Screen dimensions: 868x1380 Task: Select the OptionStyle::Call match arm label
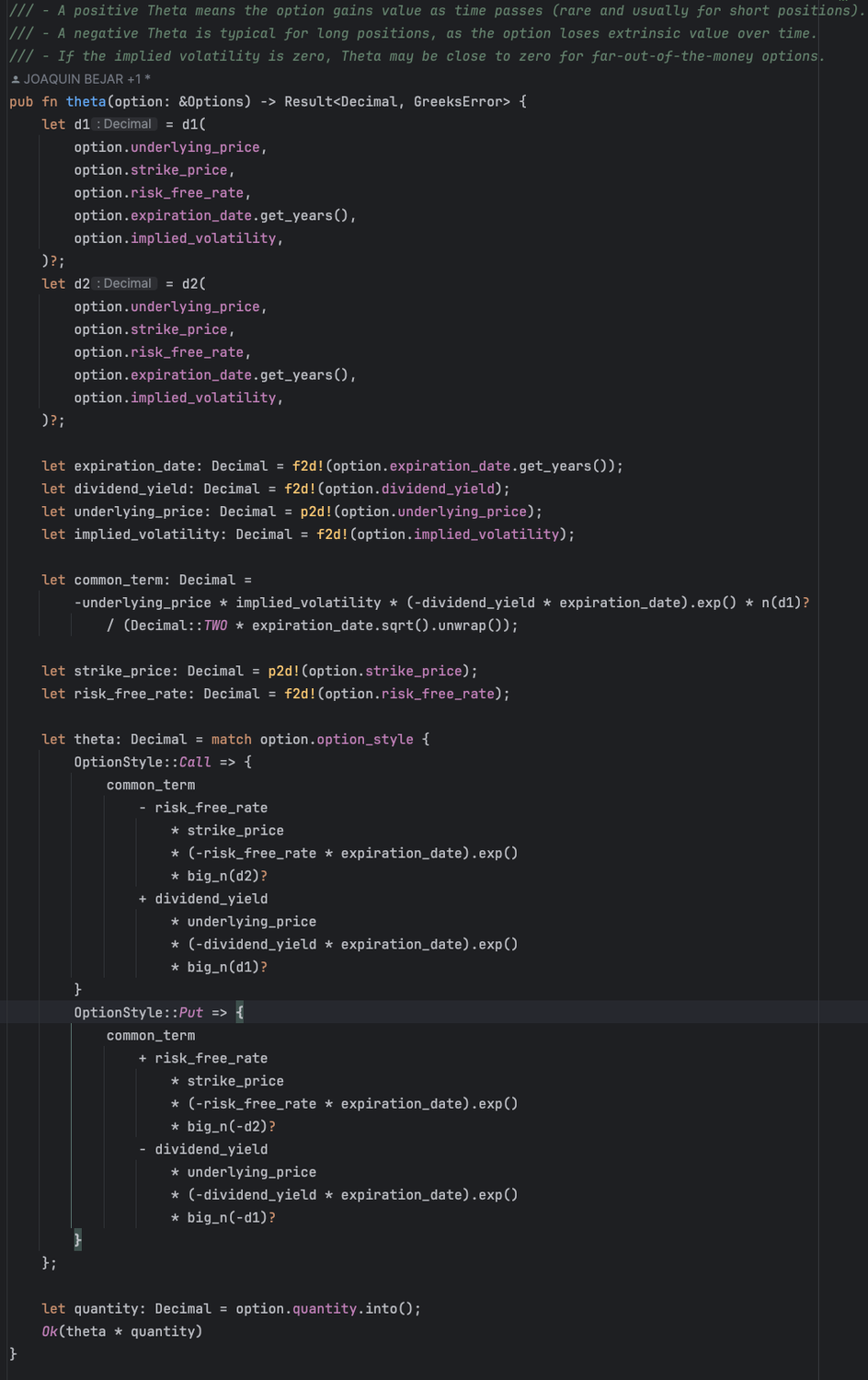pos(146,761)
